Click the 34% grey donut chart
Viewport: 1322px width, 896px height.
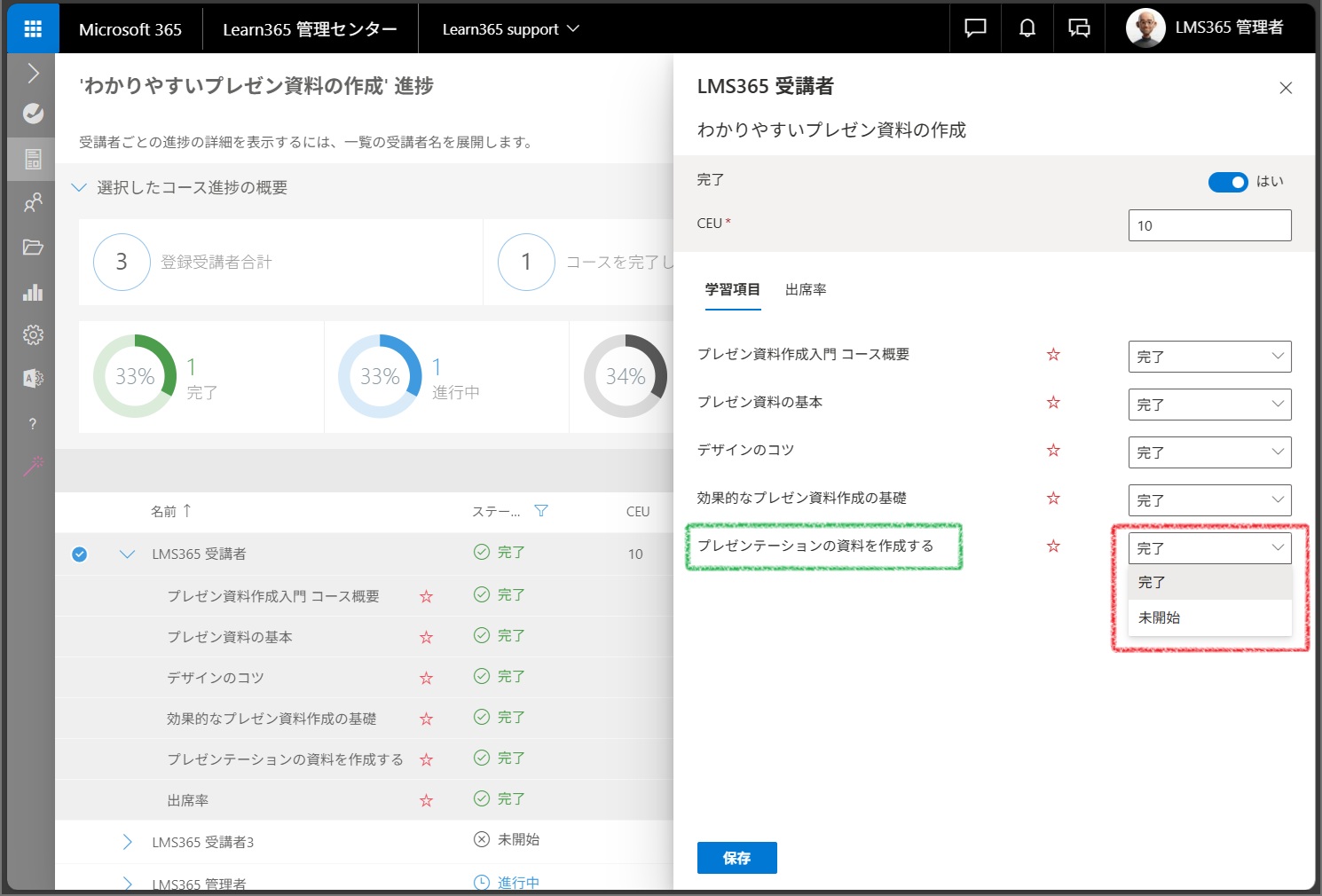pos(626,376)
